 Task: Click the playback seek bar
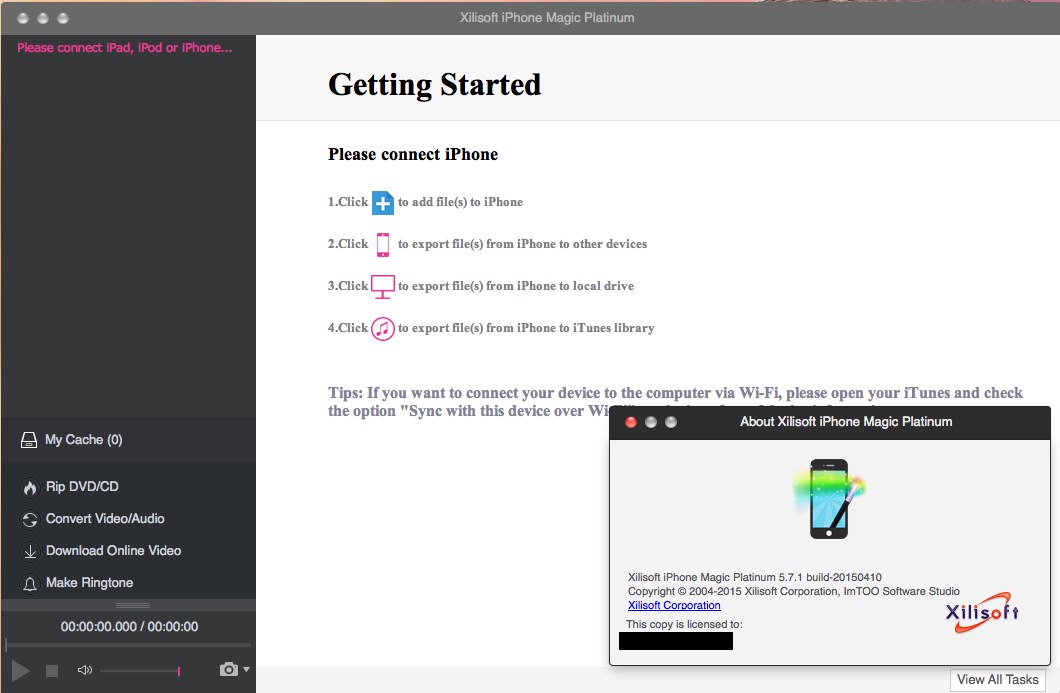(x=128, y=645)
